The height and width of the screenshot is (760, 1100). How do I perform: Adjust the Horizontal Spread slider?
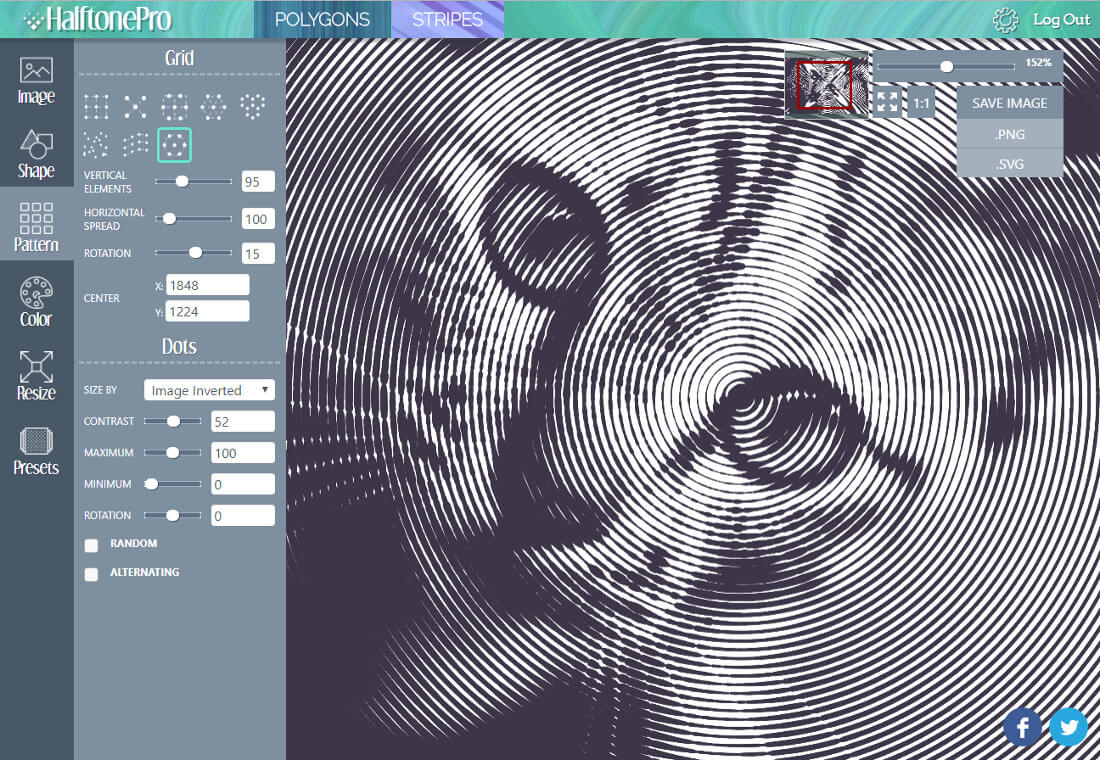(x=193, y=218)
